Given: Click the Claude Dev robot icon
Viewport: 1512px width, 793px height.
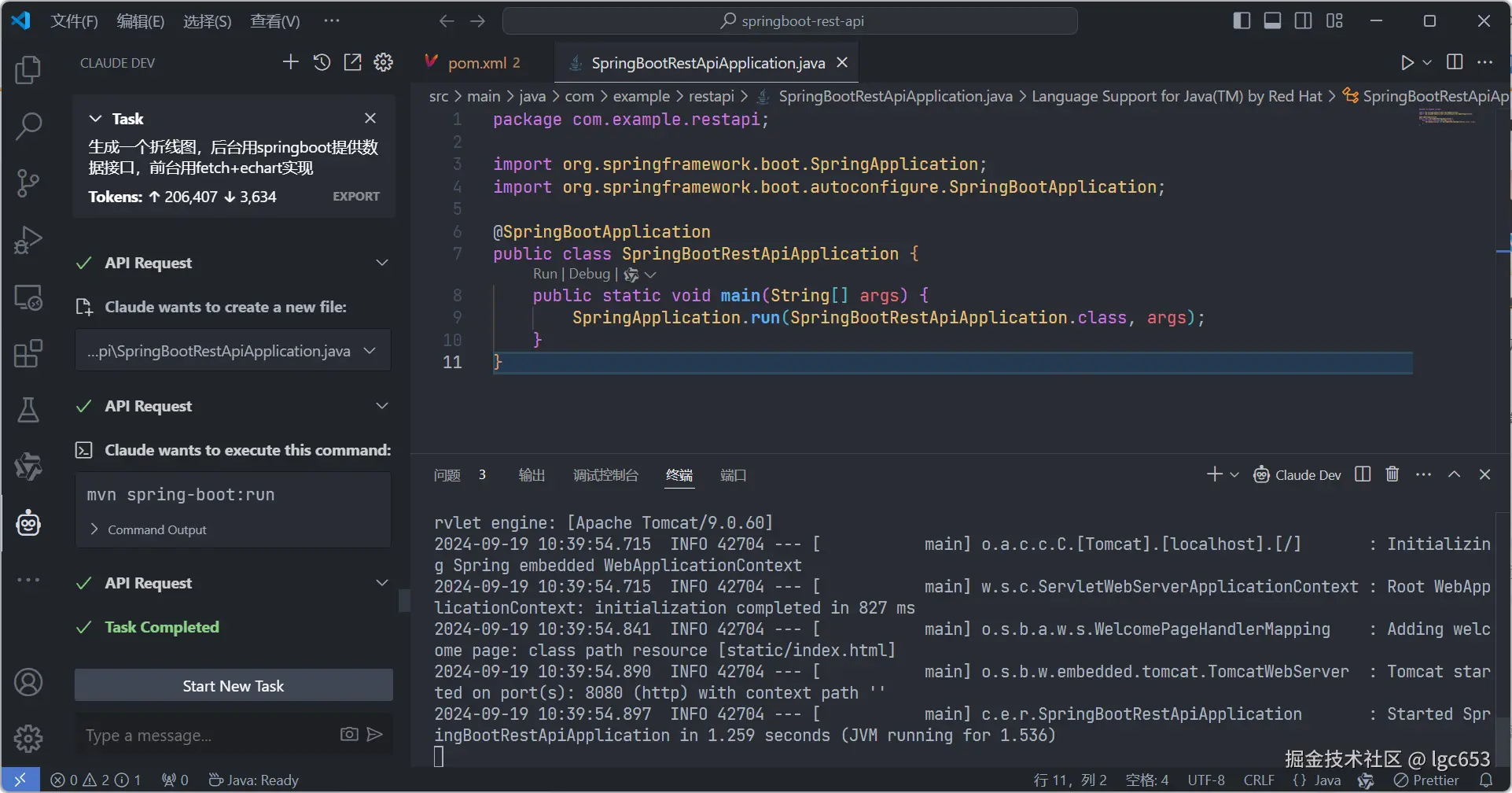Looking at the screenshot, I should coord(28,523).
